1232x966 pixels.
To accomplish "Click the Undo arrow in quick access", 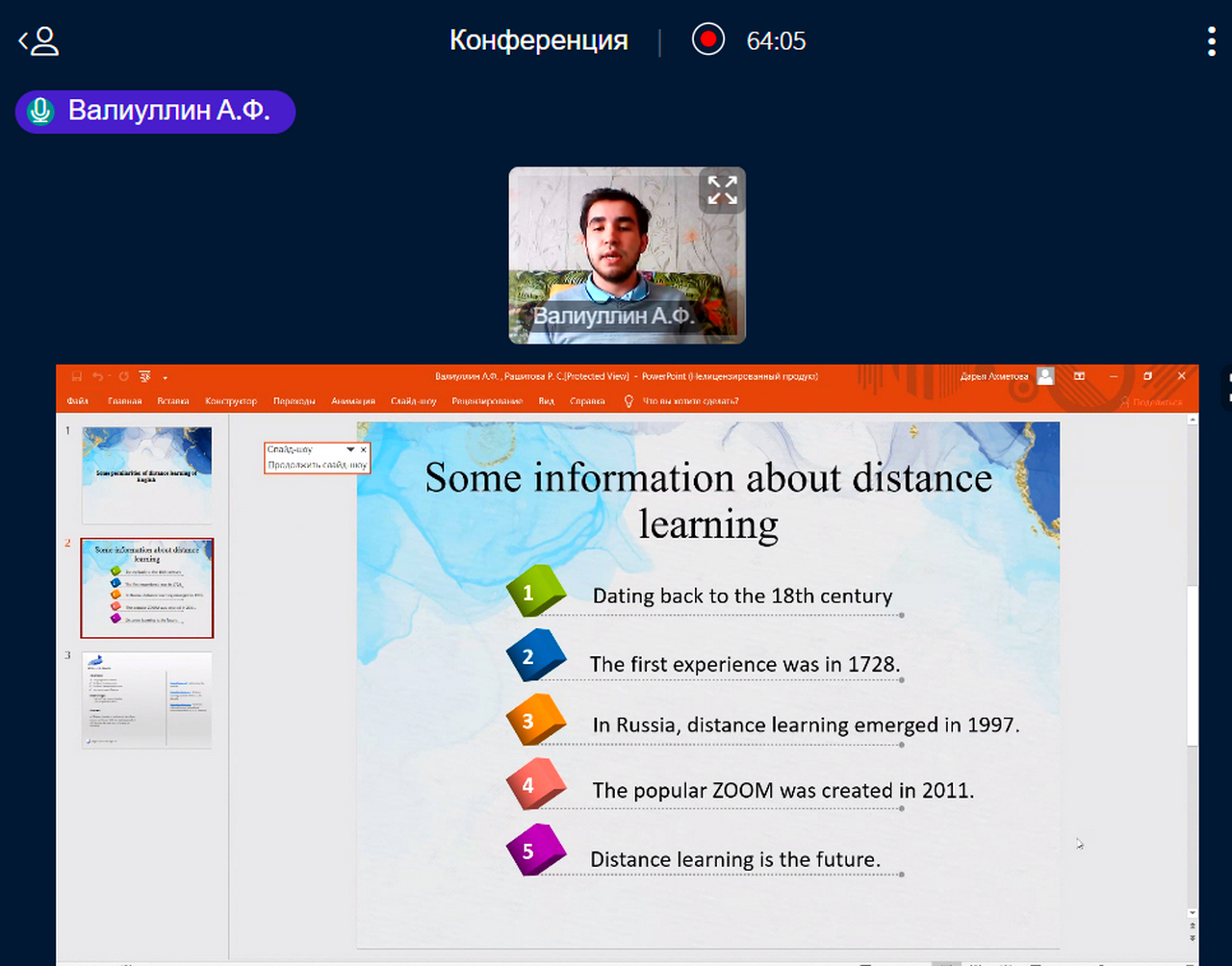I will pos(98,376).
